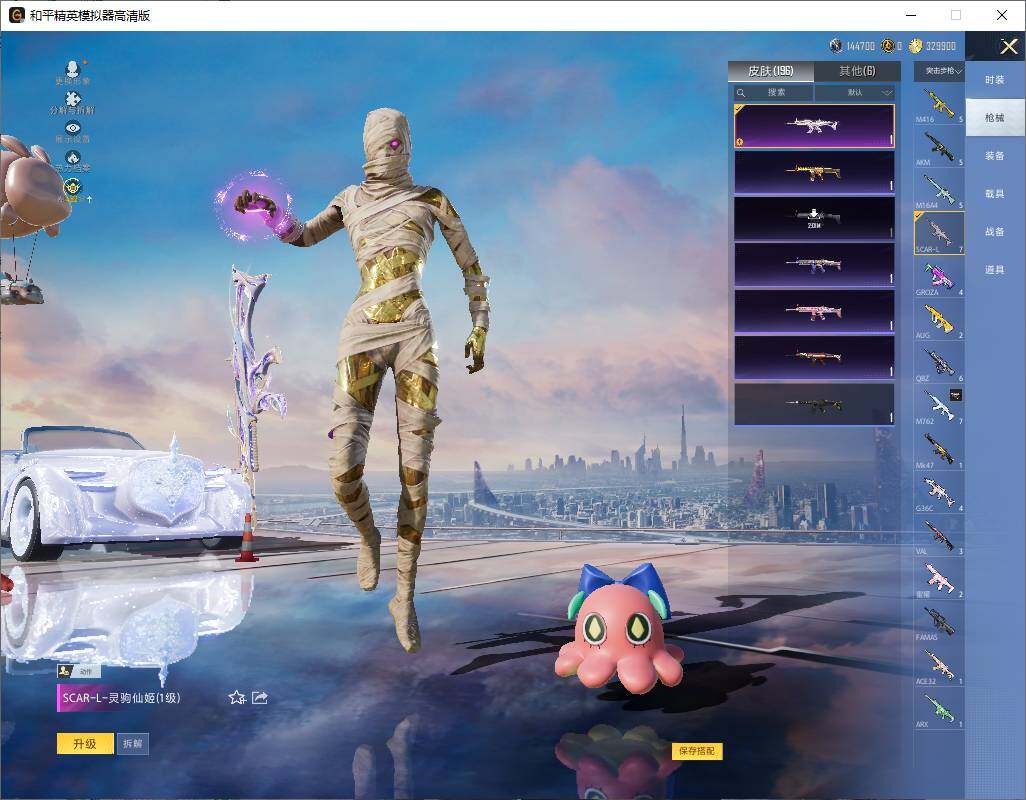The image size is (1026, 800).
Task: Select the orange-brown sixth skin thumbnail
Action: point(814,358)
